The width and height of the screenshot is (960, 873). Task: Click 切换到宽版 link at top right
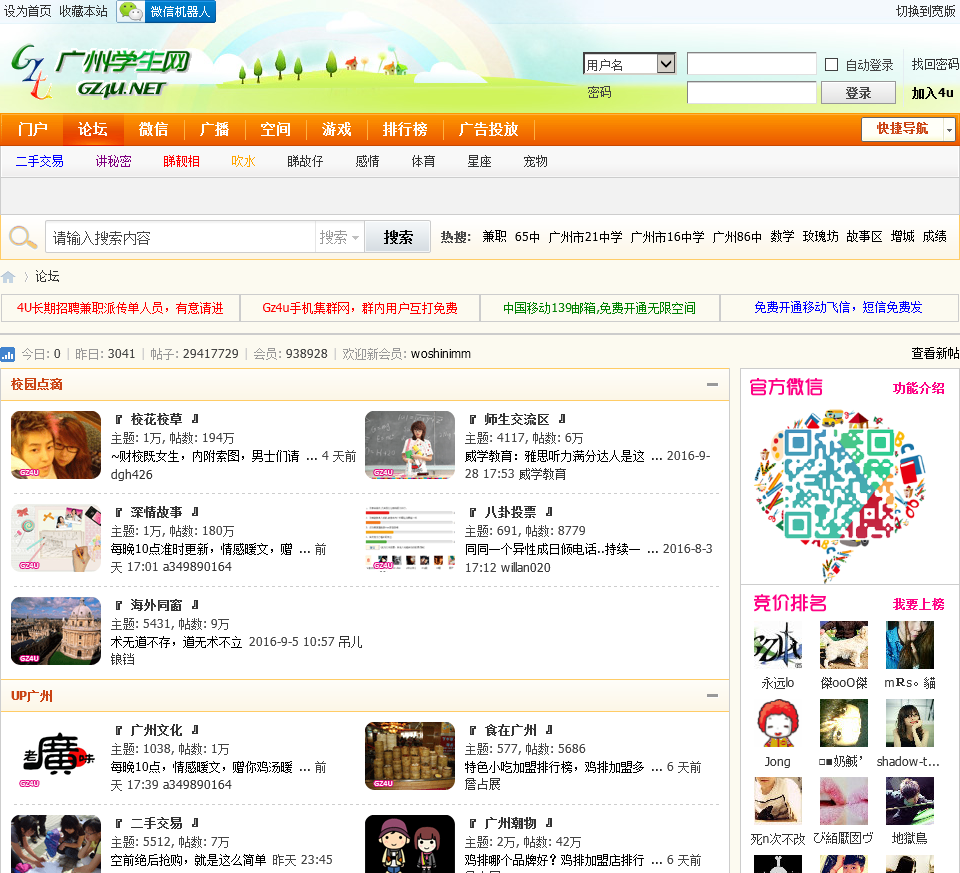point(925,11)
